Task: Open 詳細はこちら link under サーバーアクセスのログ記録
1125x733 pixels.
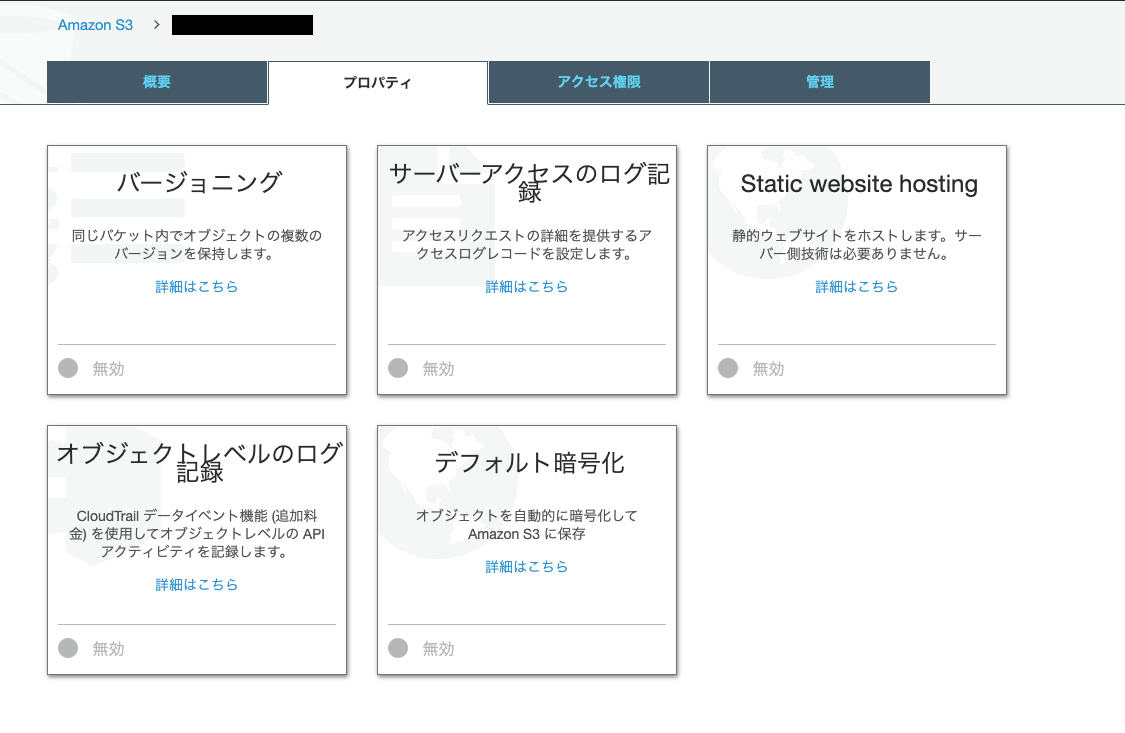Action: tap(527, 287)
